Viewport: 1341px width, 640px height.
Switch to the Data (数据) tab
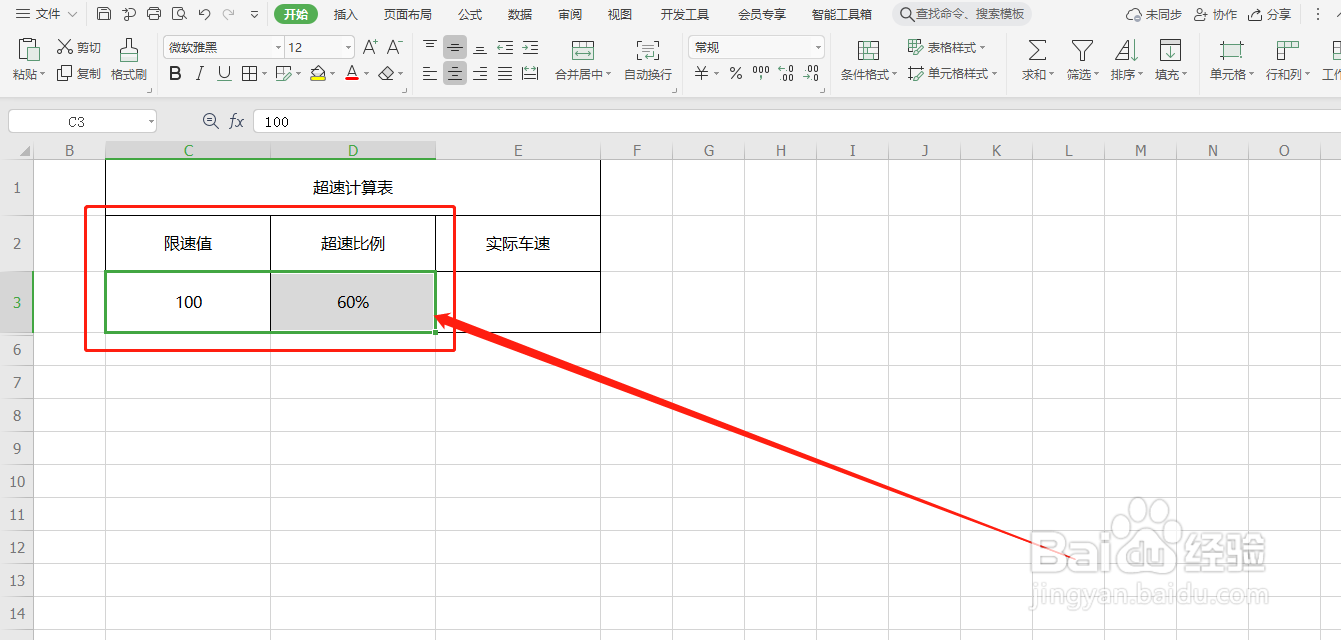[x=520, y=14]
